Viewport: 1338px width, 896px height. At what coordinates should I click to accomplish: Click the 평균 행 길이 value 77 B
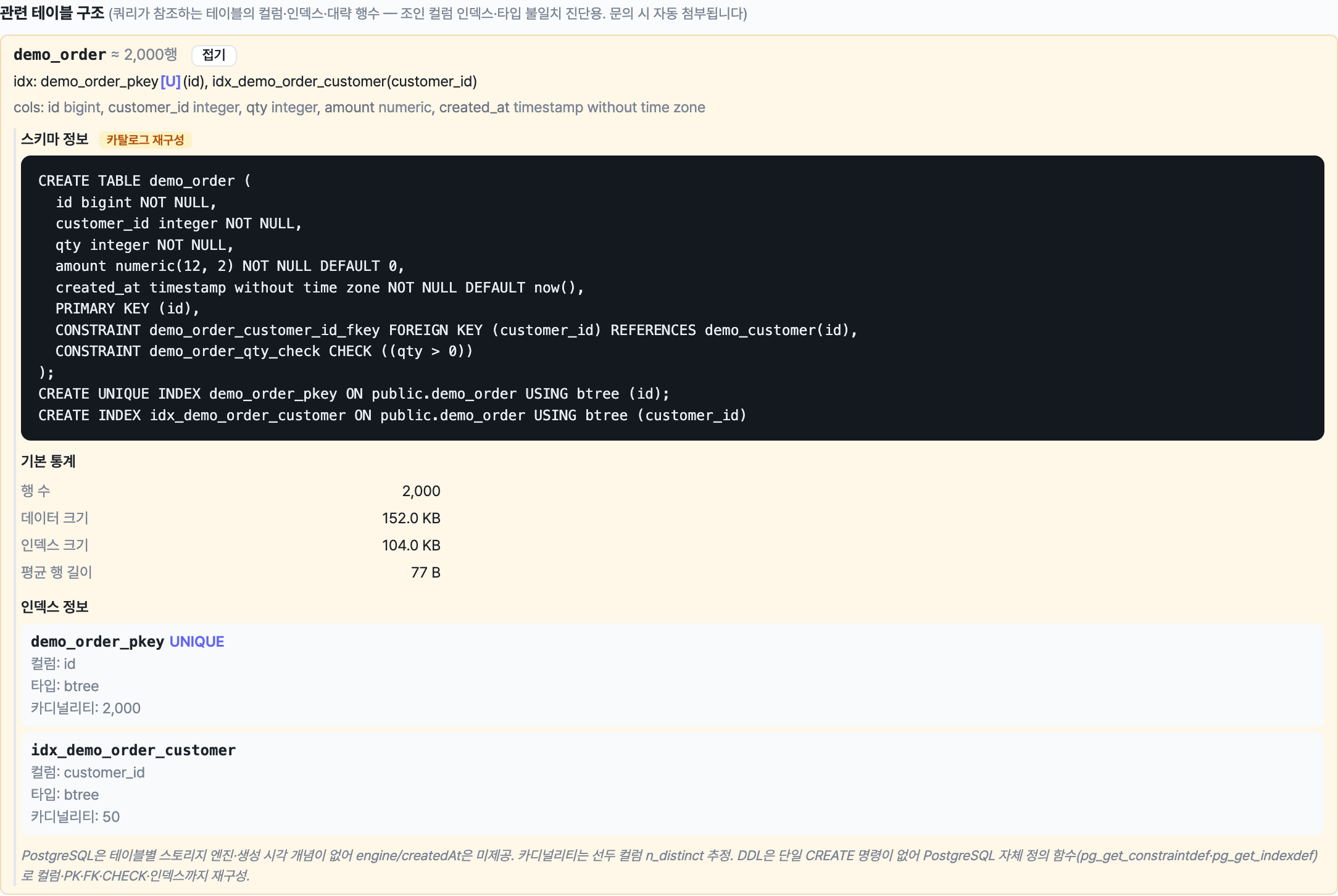click(426, 573)
